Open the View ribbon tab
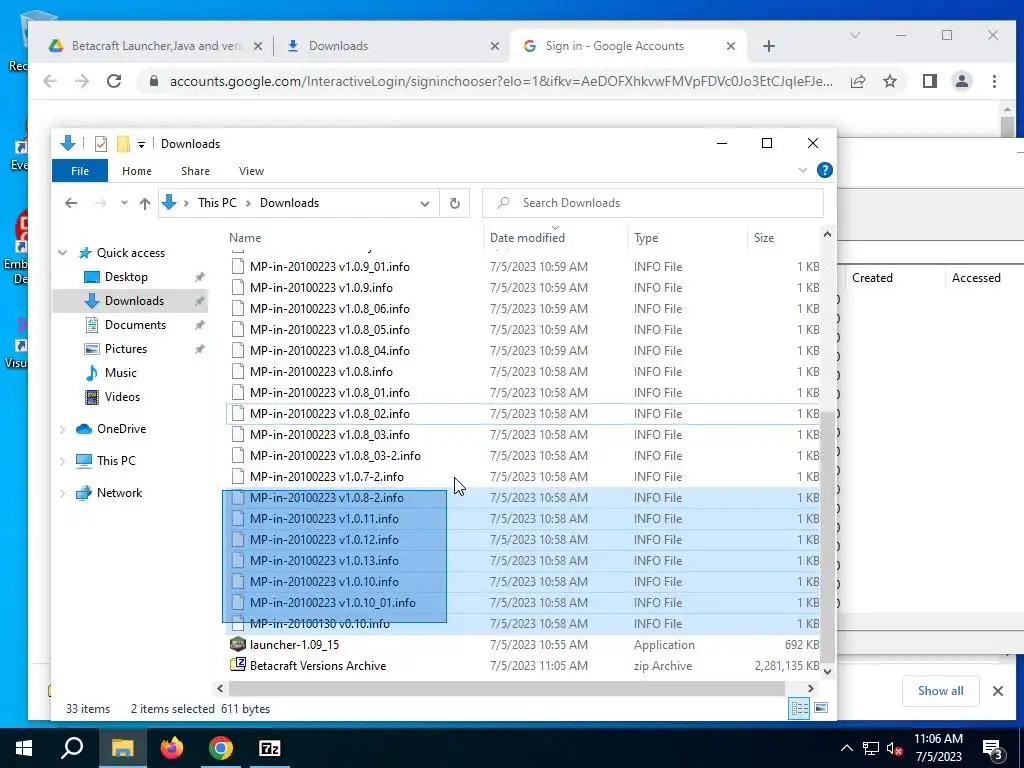1024x768 pixels. click(251, 171)
